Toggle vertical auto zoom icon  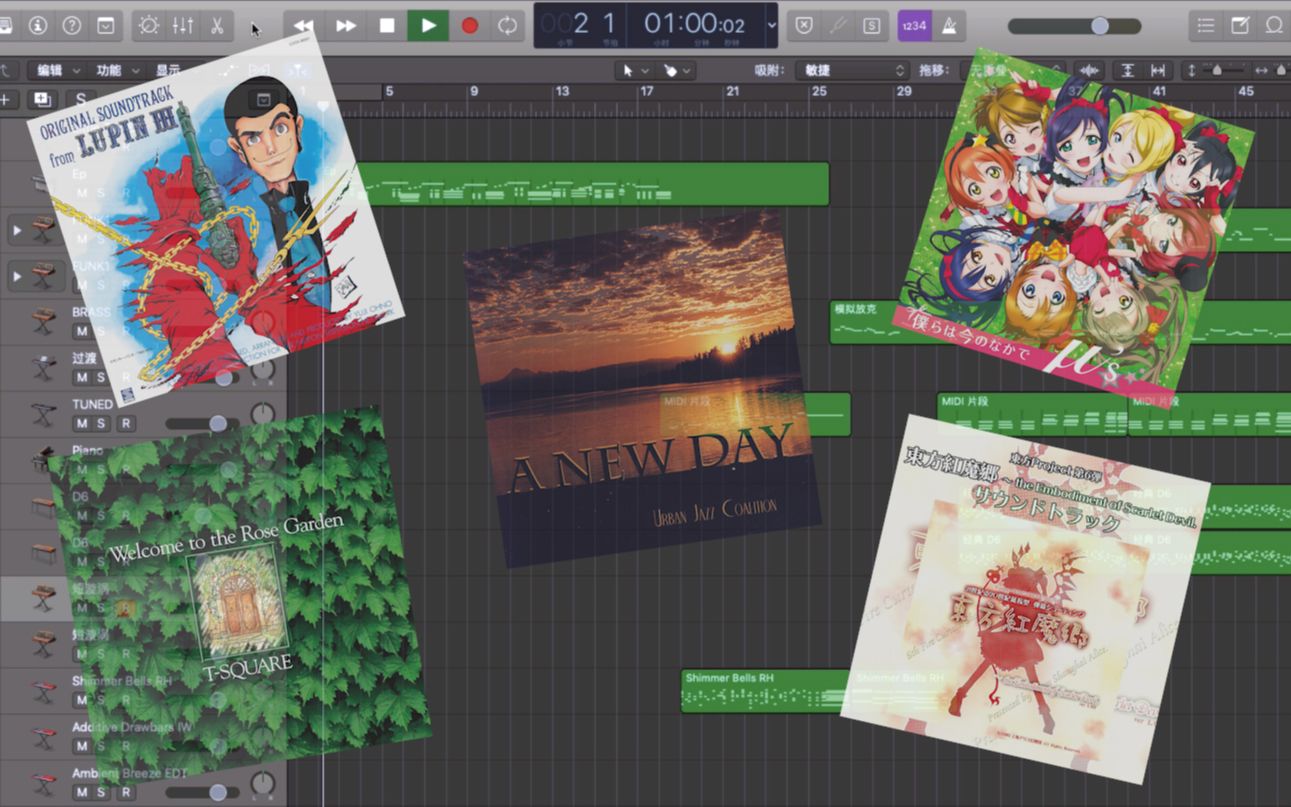tap(1127, 70)
